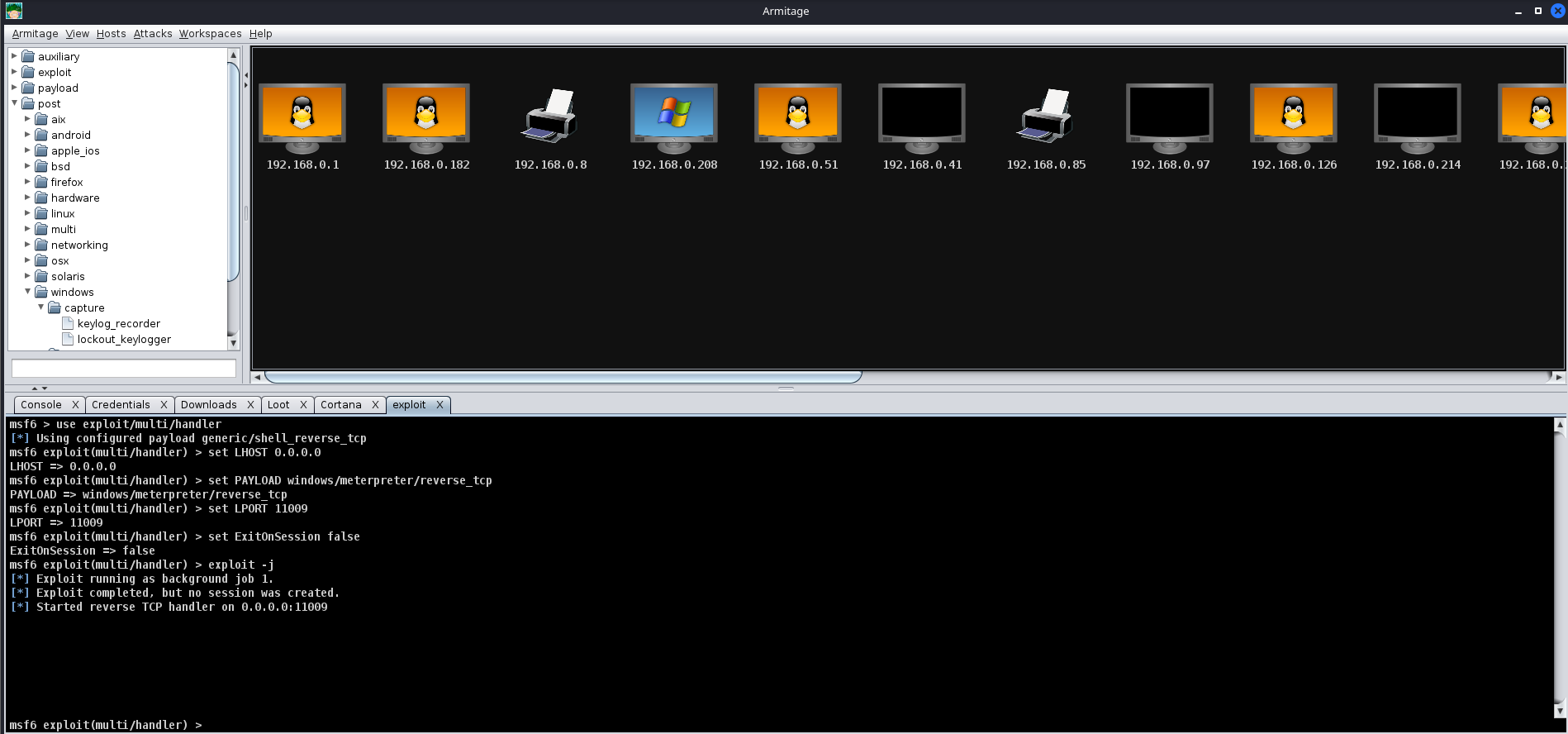The height and width of the screenshot is (734, 1568).
Task: Select the aix folder in module tree
Action: point(58,119)
